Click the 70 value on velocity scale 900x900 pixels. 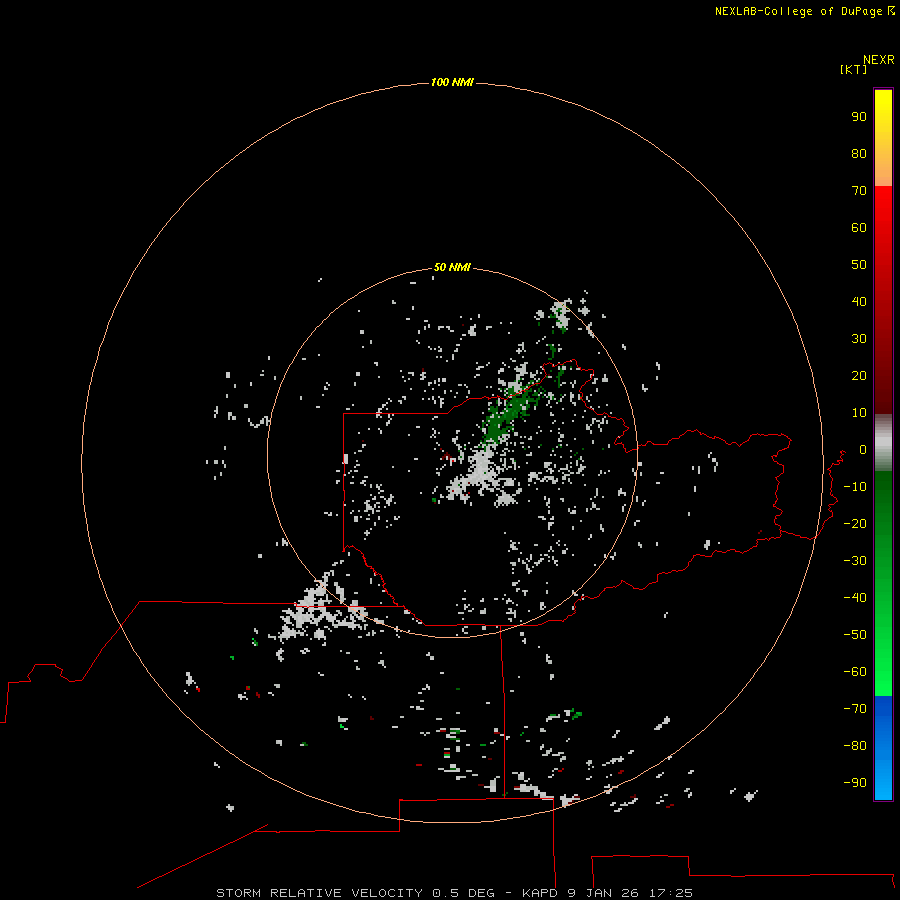859,191
